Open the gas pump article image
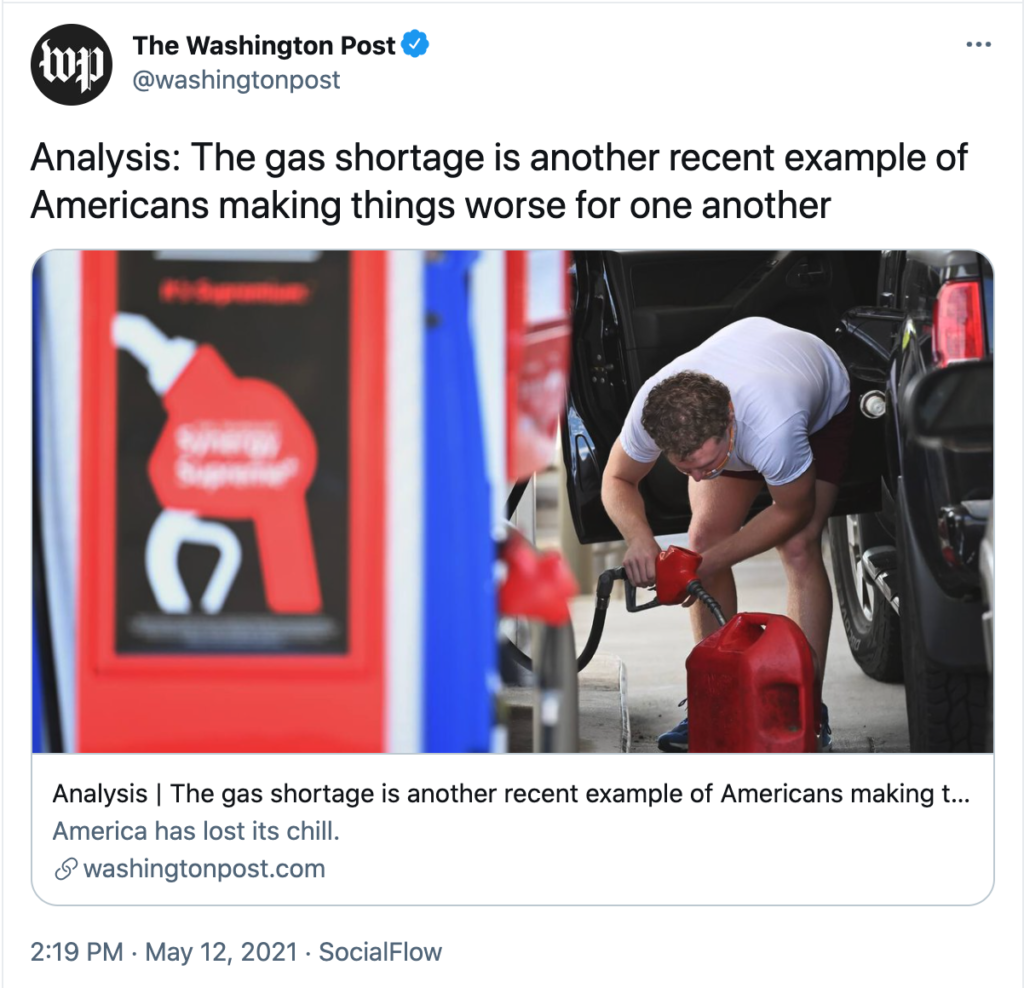Screen dimensions: 1024x988 pyautogui.click(x=513, y=502)
